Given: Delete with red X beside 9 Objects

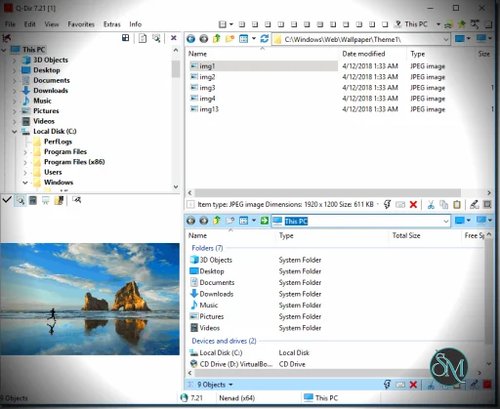Looking at the screenshot, I should point(413,385).
